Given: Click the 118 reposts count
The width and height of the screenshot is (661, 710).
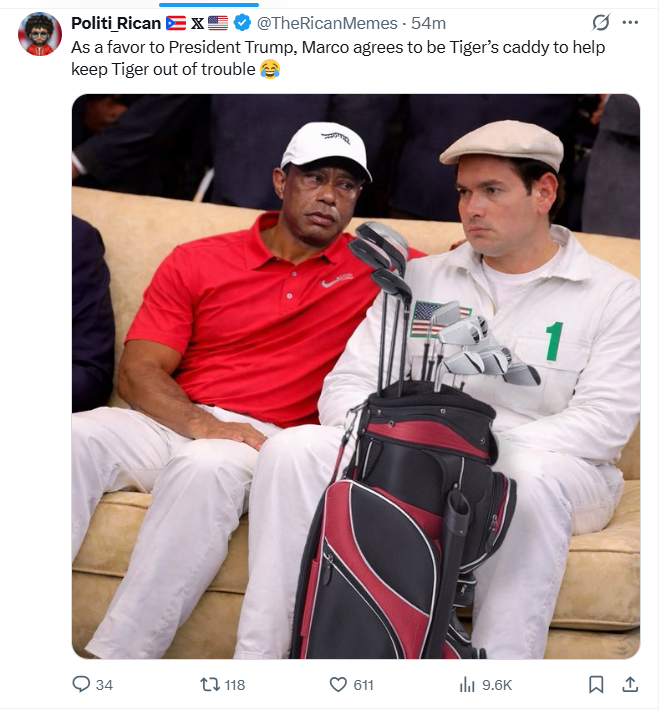Looking at the screenshot, I should pyautogui.click(x=234, y=685).
